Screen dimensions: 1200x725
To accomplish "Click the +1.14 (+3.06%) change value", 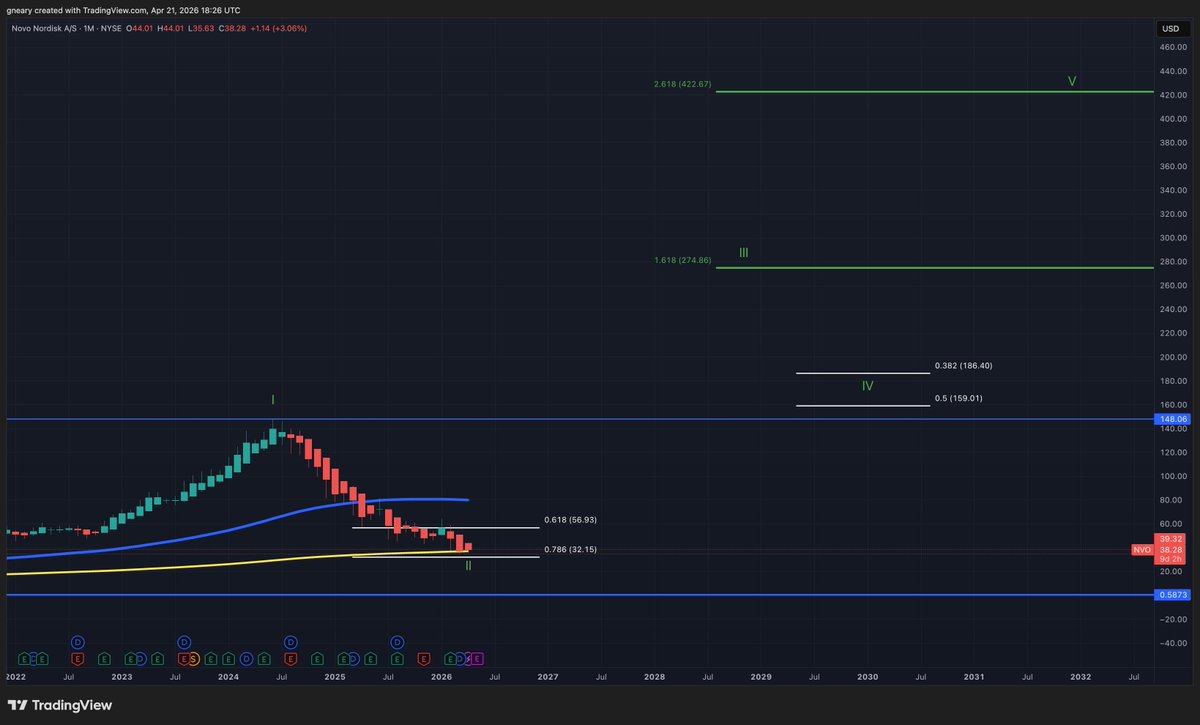I will (279, 28).
